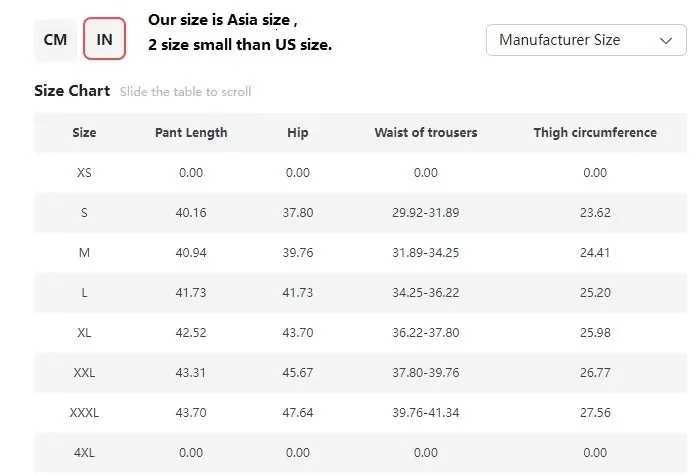
Task: Select the L size row
Action: point(84,293)
